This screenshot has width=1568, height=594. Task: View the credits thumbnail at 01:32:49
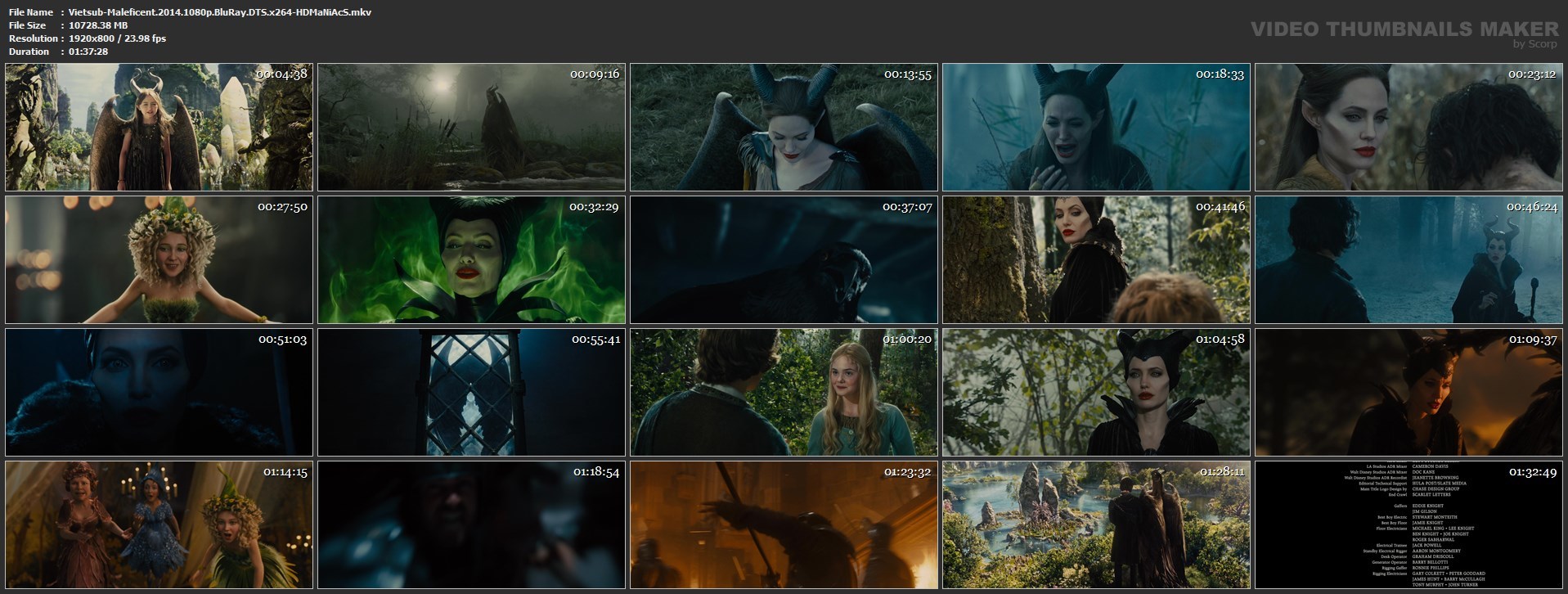click(x=1409, y=524)
